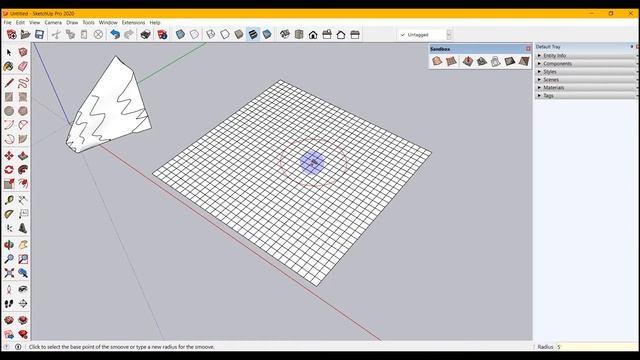The width and height of the screenshot is (640, 360).
Task: Choose the Polygon tool
Action: click(x=23, y=111)
